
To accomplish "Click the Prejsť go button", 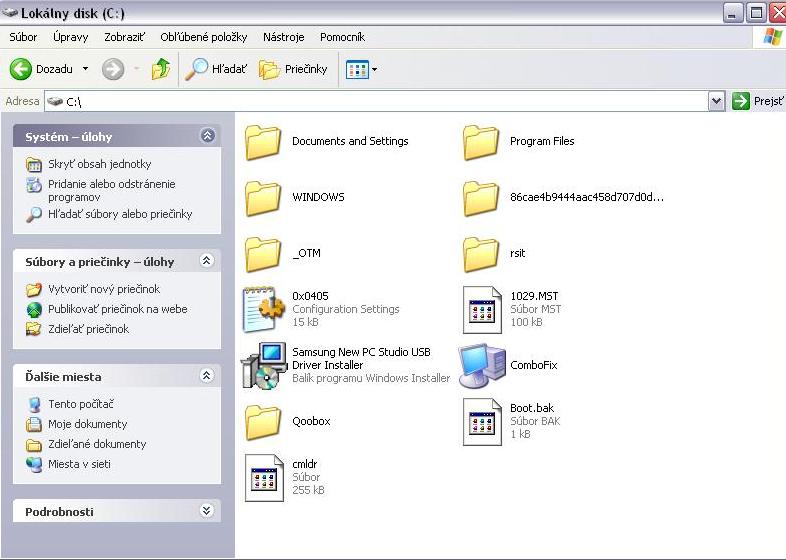I will coord(757,101).
